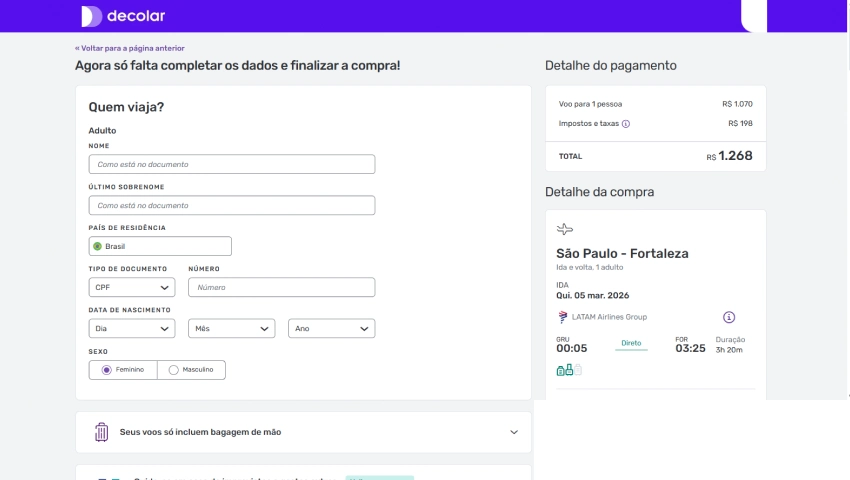850x480 pixels.
Task: Click the baggage allowance icons under flight times
Action: click(569, 370)
